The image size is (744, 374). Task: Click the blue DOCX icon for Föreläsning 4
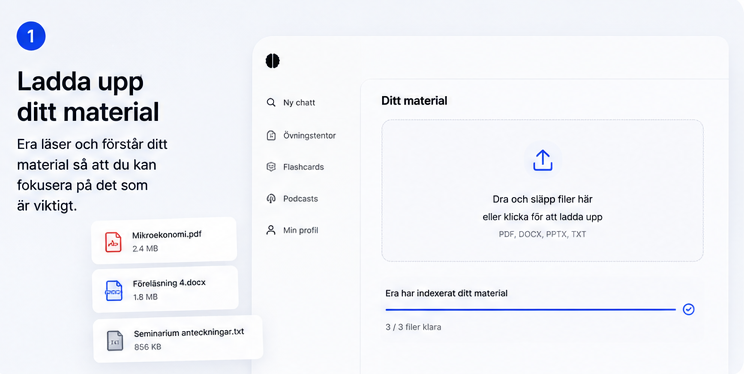[x=114, y=291]
